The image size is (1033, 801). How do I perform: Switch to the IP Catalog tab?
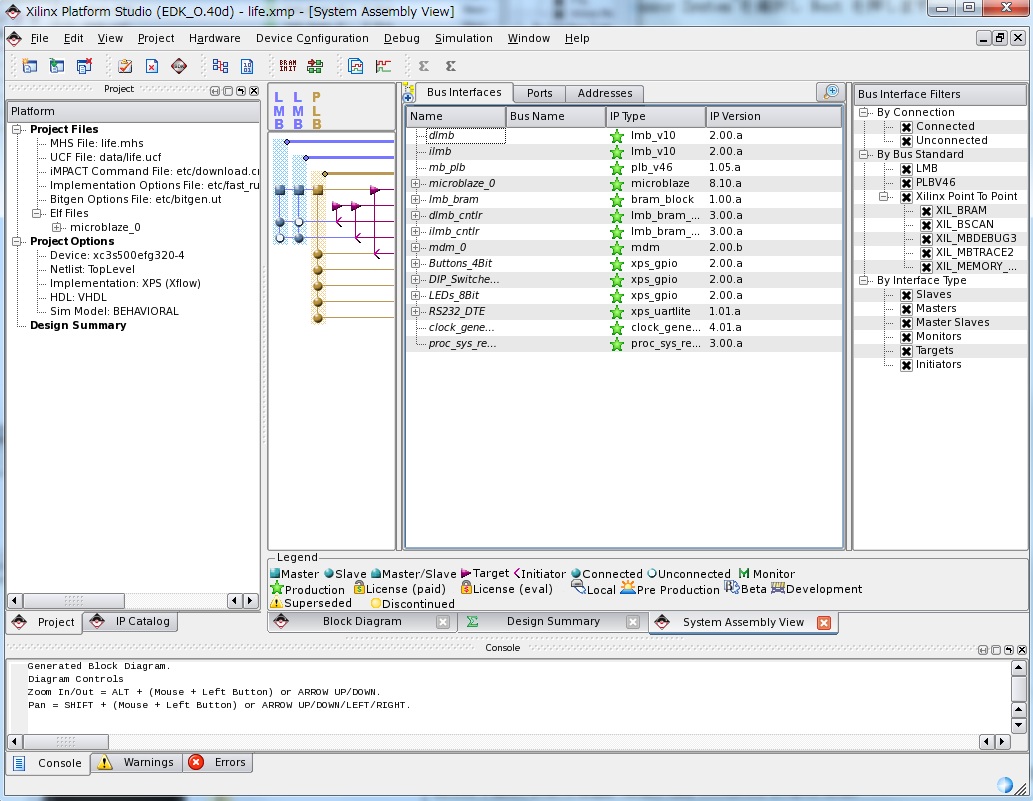click(x=130, y=621)
